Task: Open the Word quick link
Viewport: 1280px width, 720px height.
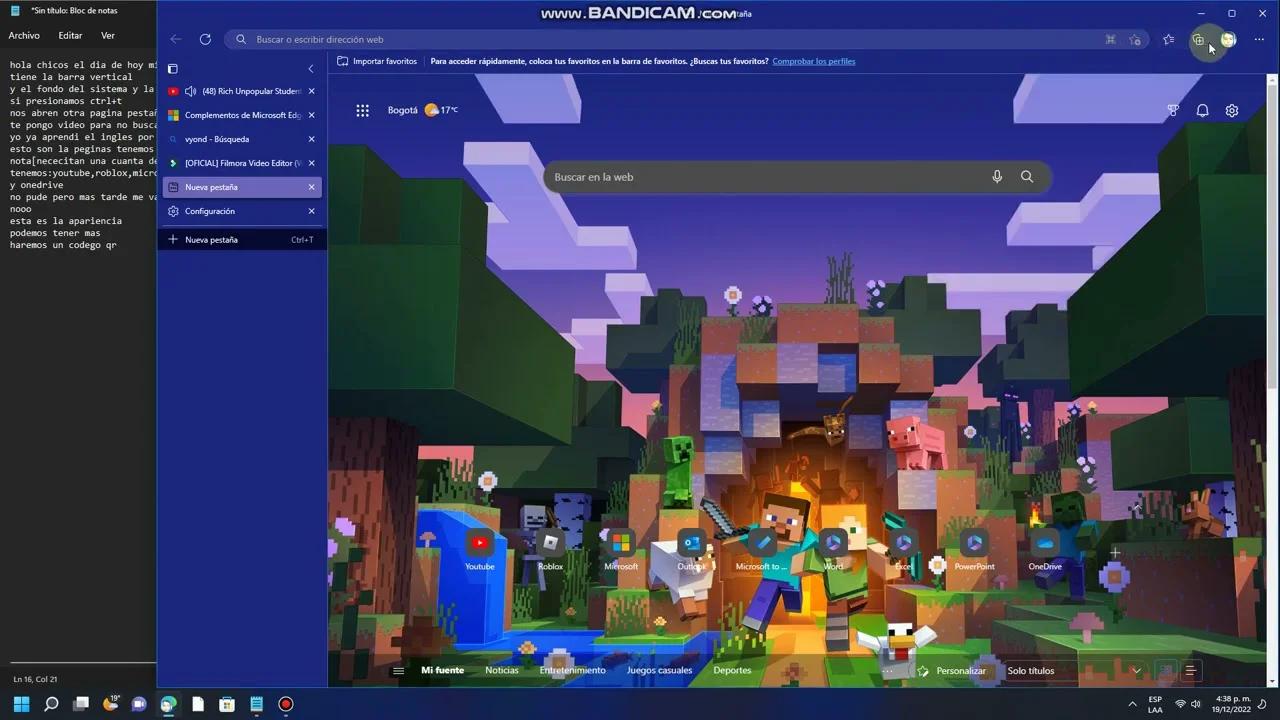Action: point(833,550)
